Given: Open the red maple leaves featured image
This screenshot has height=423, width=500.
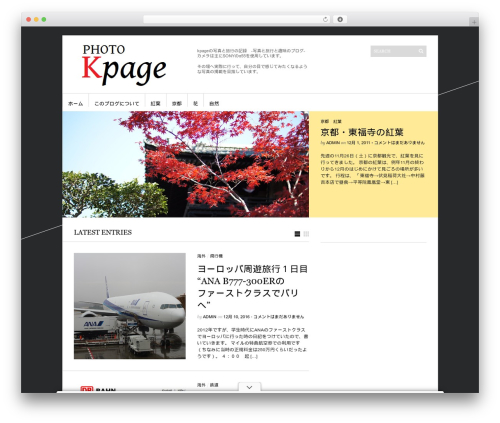Looking at the screenshot, I should tap(186, 164).
